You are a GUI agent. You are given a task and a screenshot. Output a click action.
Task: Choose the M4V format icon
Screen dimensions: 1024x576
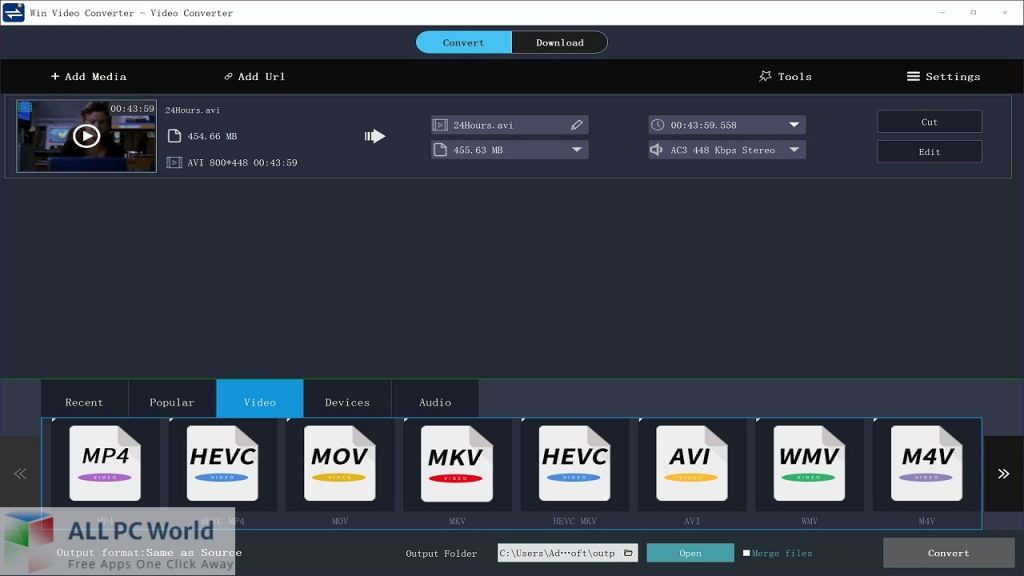tap(926, 463)
